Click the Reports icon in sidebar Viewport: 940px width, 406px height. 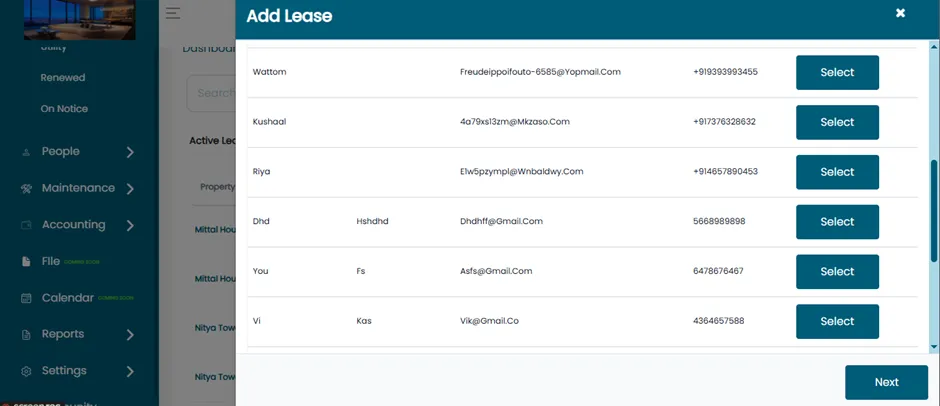tap(26, 335)
